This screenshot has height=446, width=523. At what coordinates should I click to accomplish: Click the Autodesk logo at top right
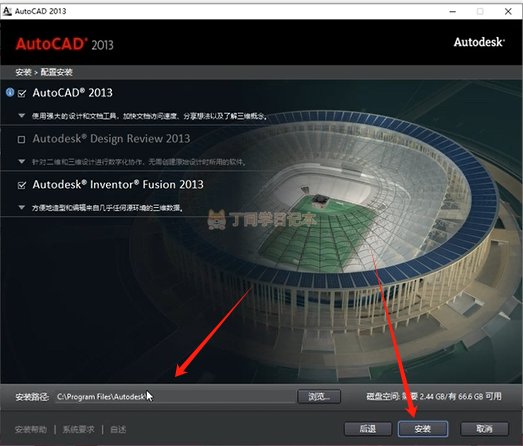pos(479,42)
